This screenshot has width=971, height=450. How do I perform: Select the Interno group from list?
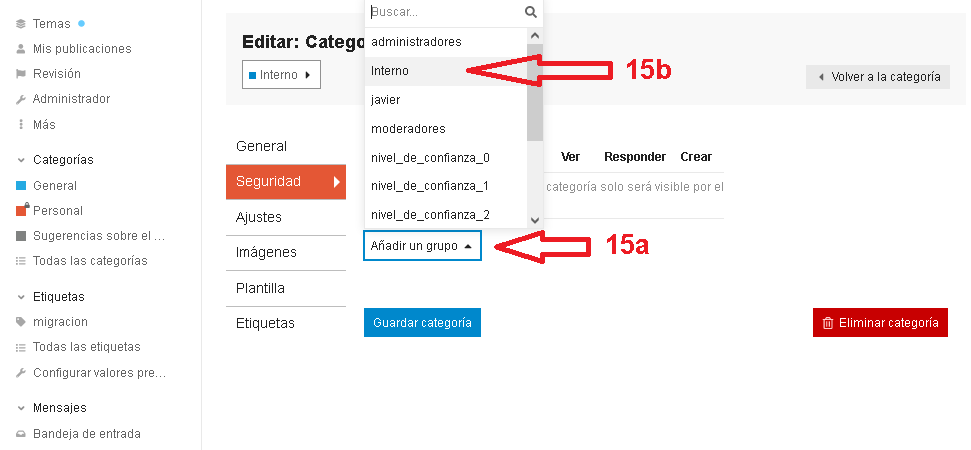click(390, 71)
